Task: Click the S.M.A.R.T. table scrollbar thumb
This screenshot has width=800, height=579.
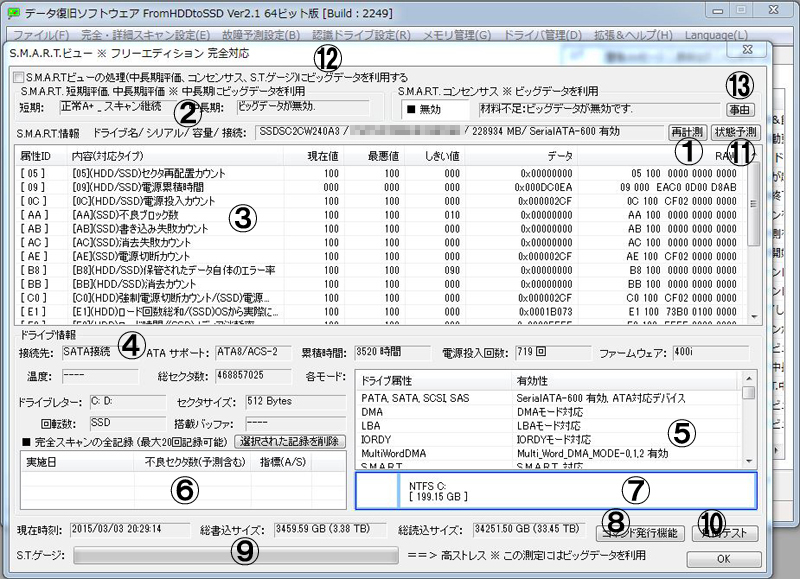Action: pyautogui.click(x=755, y=203)
